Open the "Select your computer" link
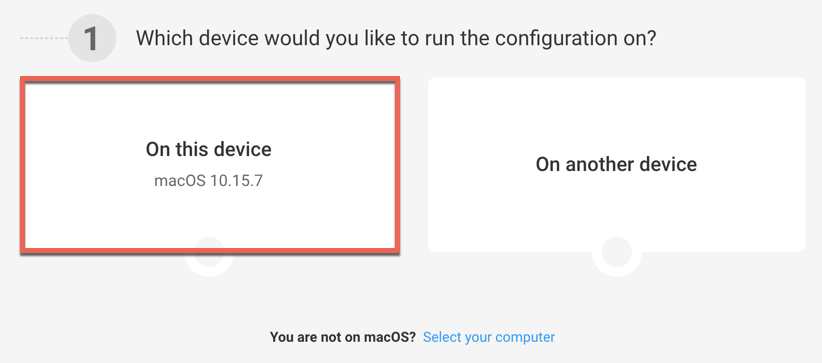 tap(489, 337)
